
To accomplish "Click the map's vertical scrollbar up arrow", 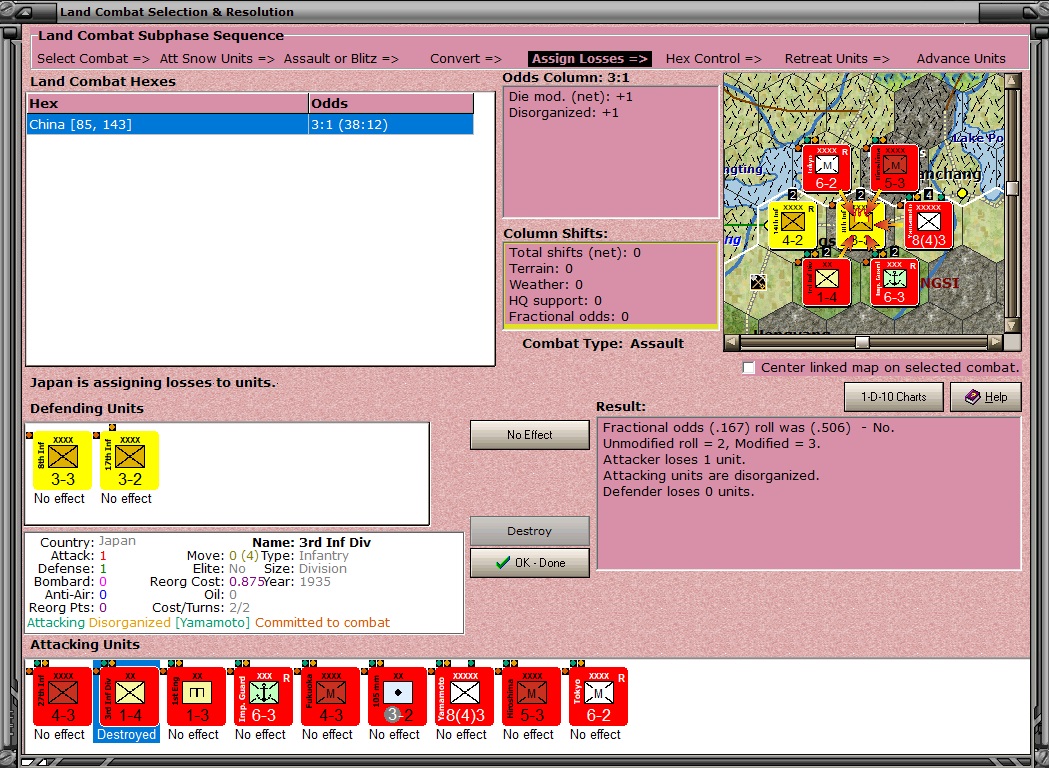I will (x=1012, y=81).
